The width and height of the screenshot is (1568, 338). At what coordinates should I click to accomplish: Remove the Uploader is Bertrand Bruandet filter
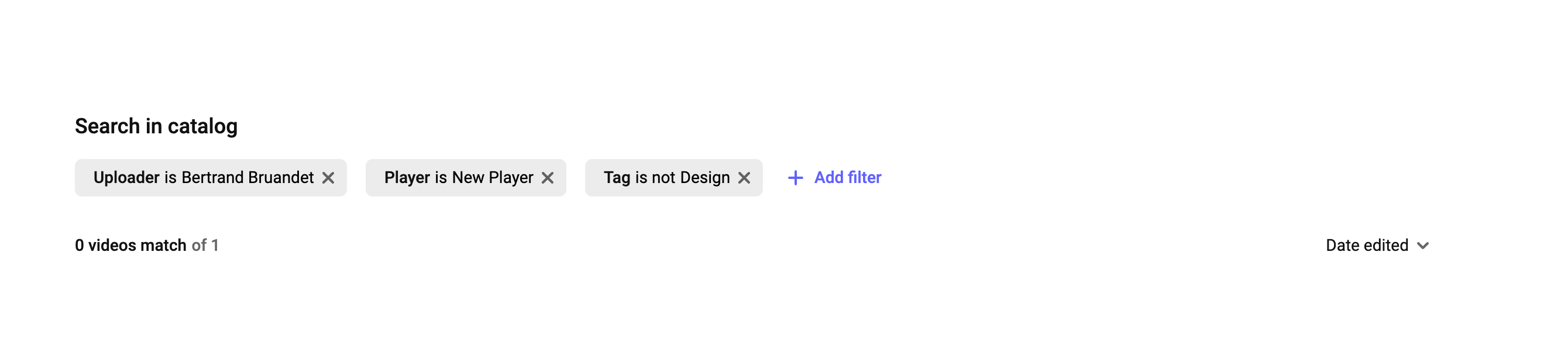[328, 178]
